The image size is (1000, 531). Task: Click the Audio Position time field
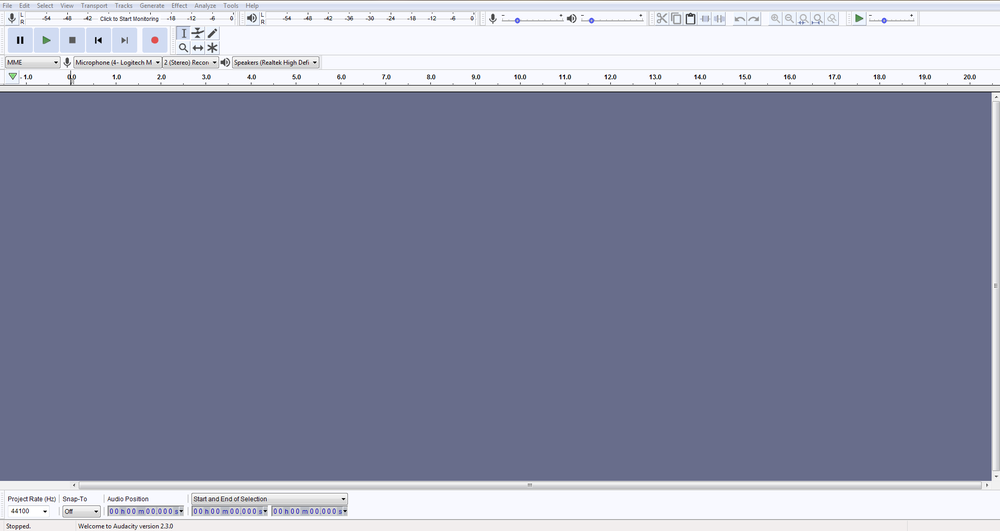[x=143, y=511]
